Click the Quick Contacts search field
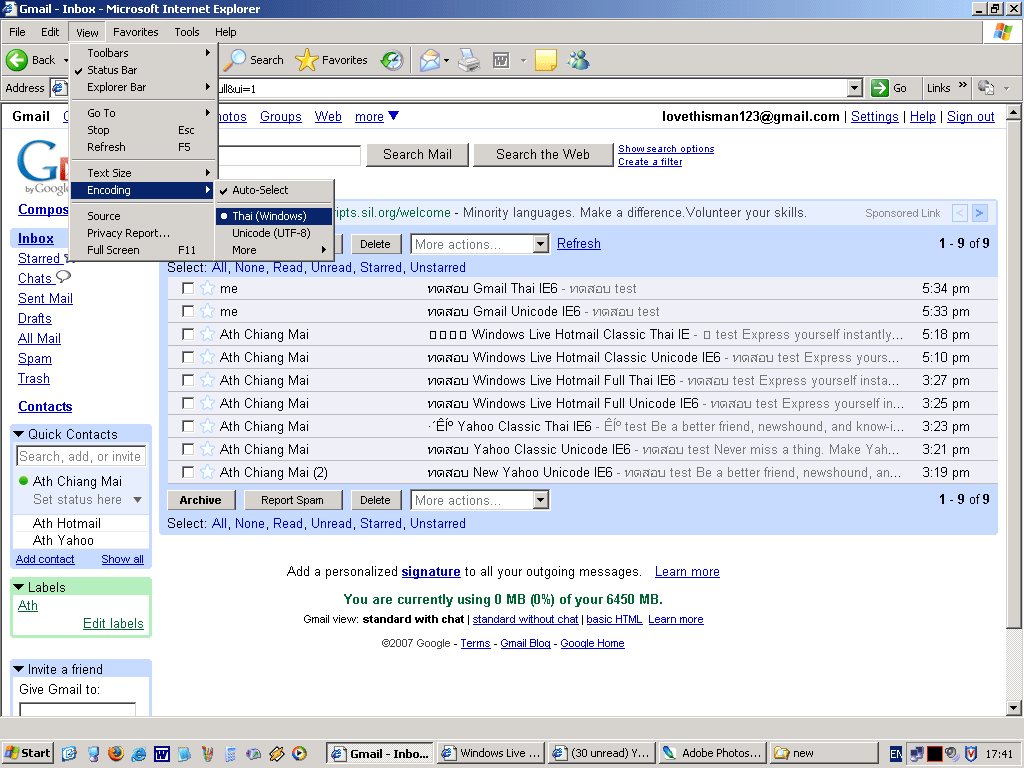Screen dimensions: 1024x768 (x=80, y=456)
